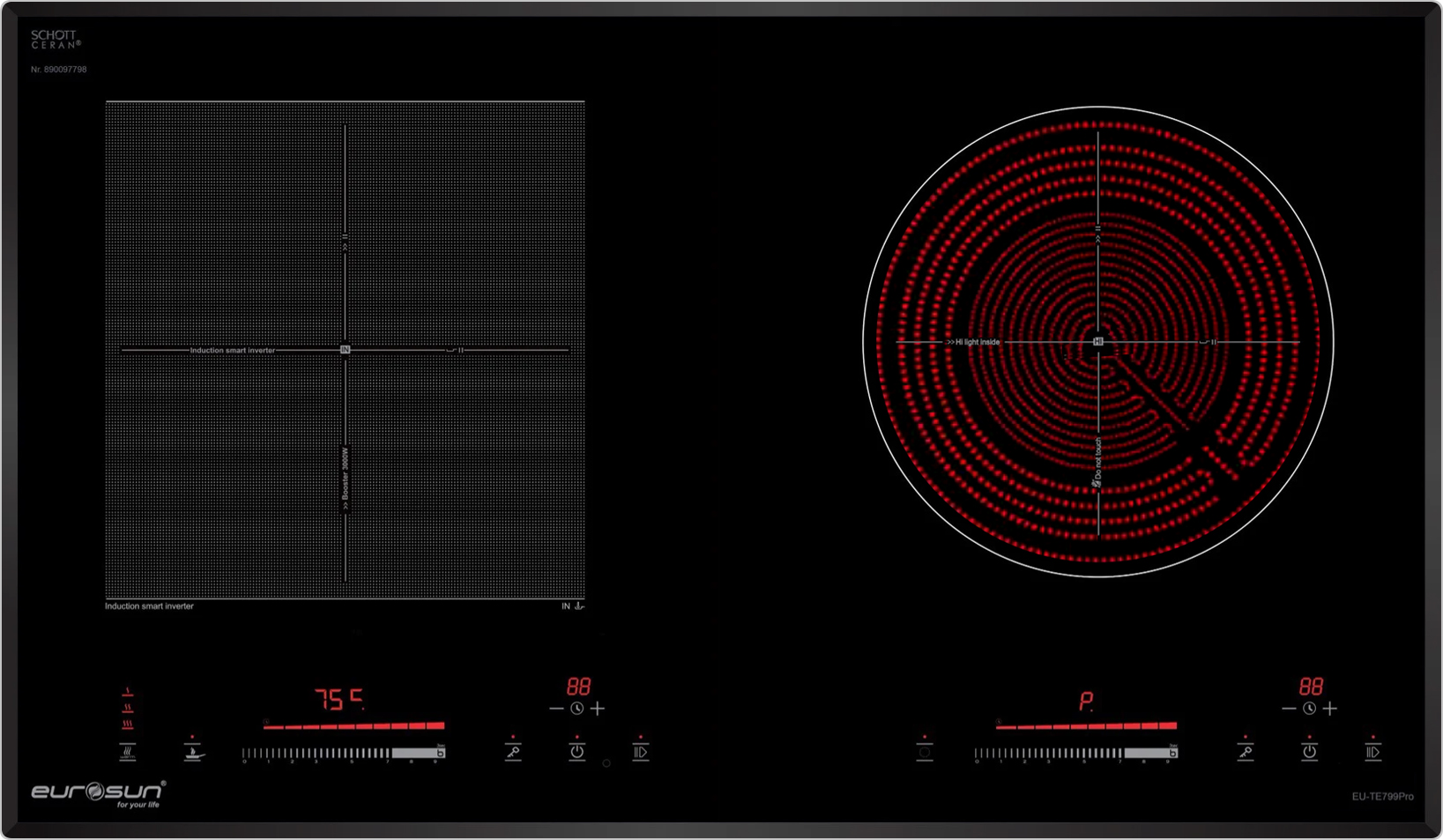This screenshot has height=840, width=1443.
Task: Increase right timer using the plus button
Action: [x=1330, y=709]
